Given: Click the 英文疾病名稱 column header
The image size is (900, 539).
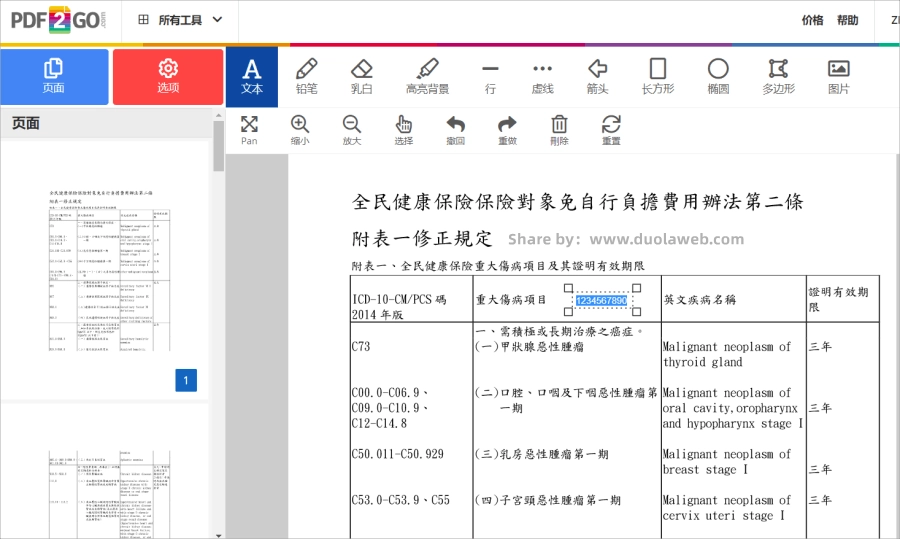Looking at the screenshot, I should [x=700, y=300].
